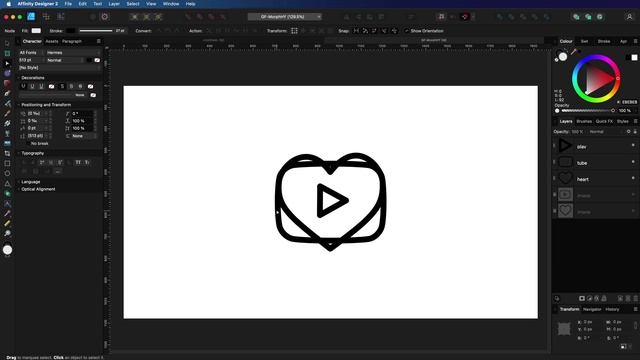
Task: Select the Node tool in the toolbox
Action: (x=7, y=64)
